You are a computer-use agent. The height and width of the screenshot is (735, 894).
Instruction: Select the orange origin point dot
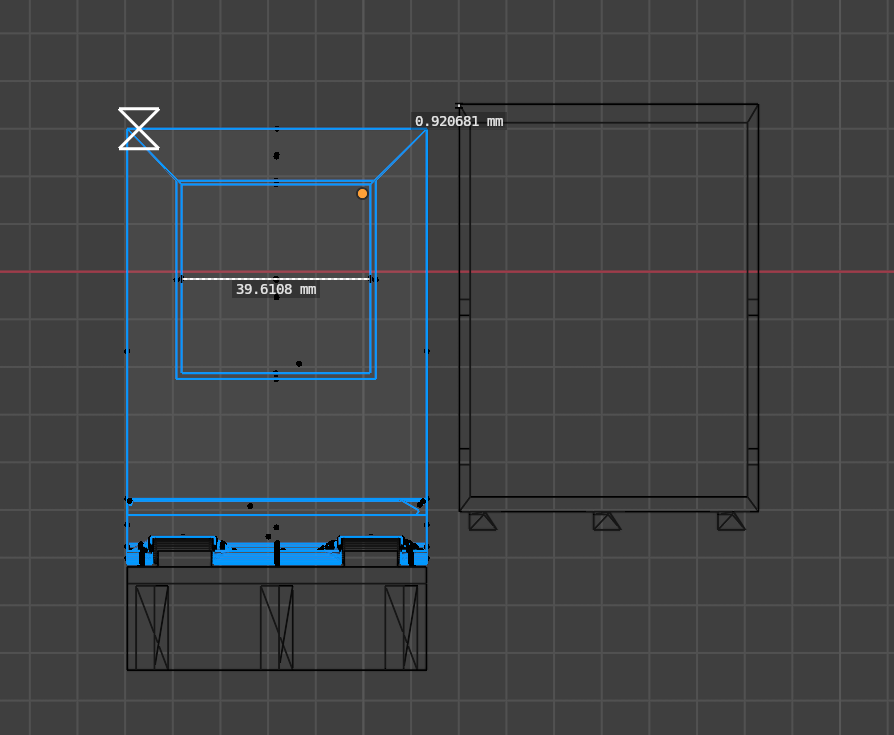(362, 194)
